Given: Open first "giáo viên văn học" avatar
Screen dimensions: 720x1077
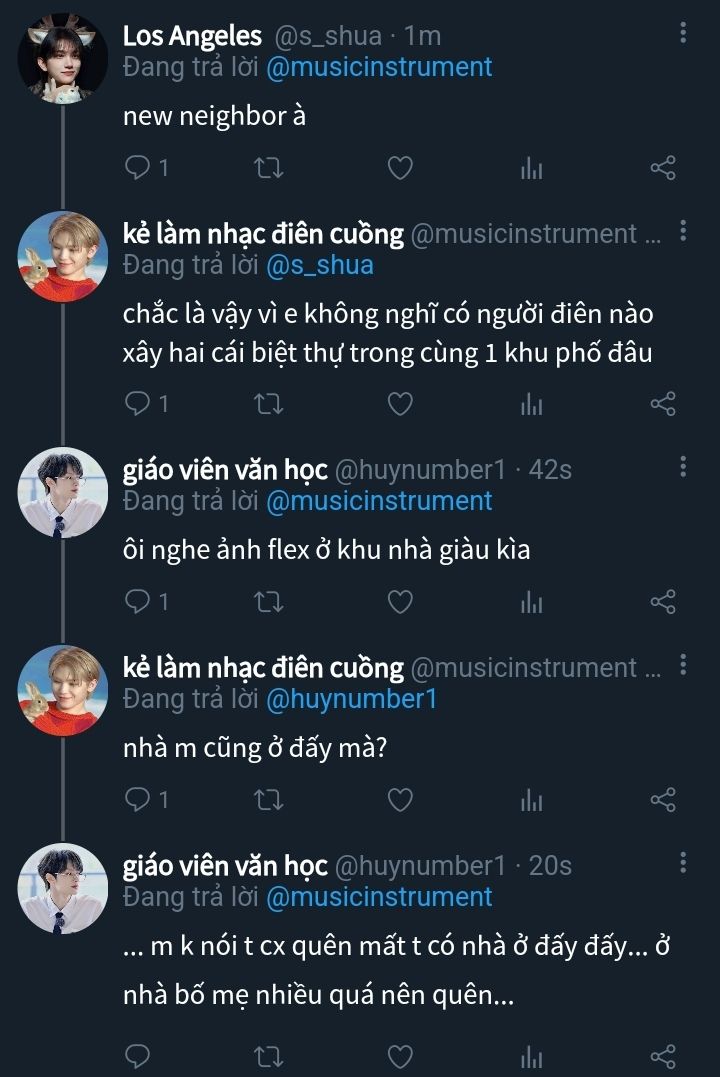Looking at the screenshot, I should (x=62, y=491).
